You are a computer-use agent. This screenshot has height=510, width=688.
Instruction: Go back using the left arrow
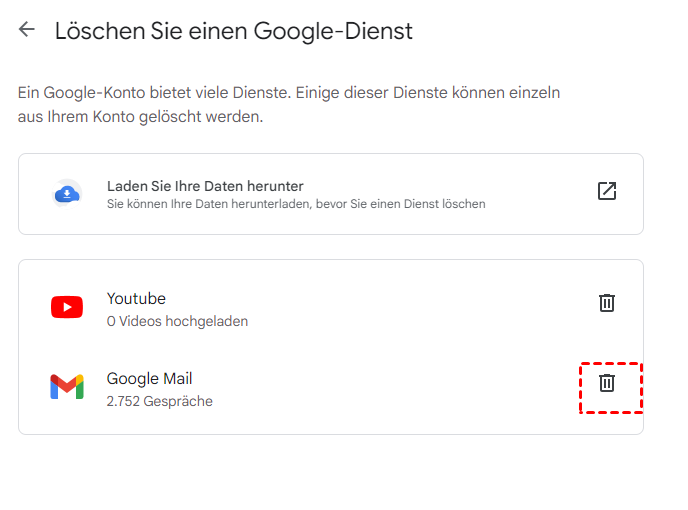(27, 30)
